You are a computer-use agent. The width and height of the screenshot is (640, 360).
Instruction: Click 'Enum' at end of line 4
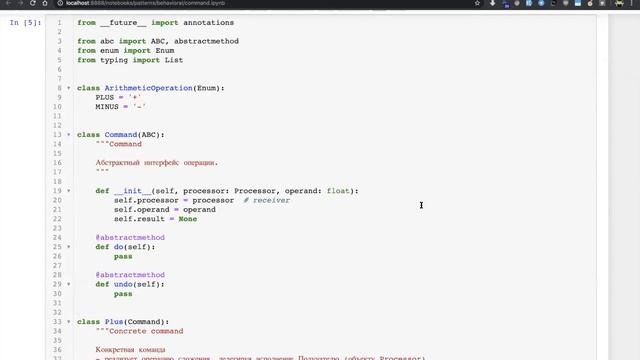[165, 51]
